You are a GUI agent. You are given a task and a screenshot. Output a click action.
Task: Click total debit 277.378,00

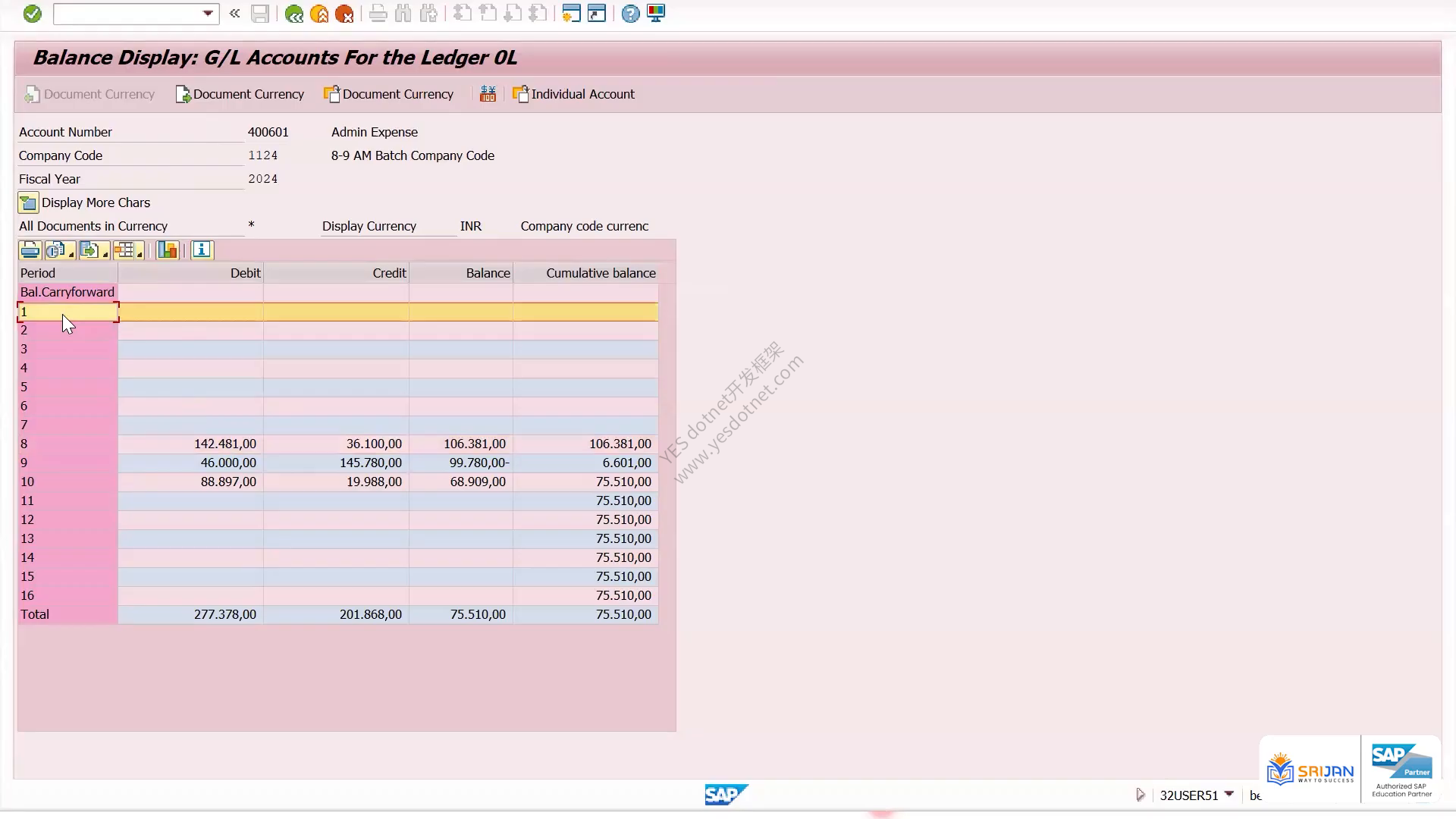coord(225,614)
